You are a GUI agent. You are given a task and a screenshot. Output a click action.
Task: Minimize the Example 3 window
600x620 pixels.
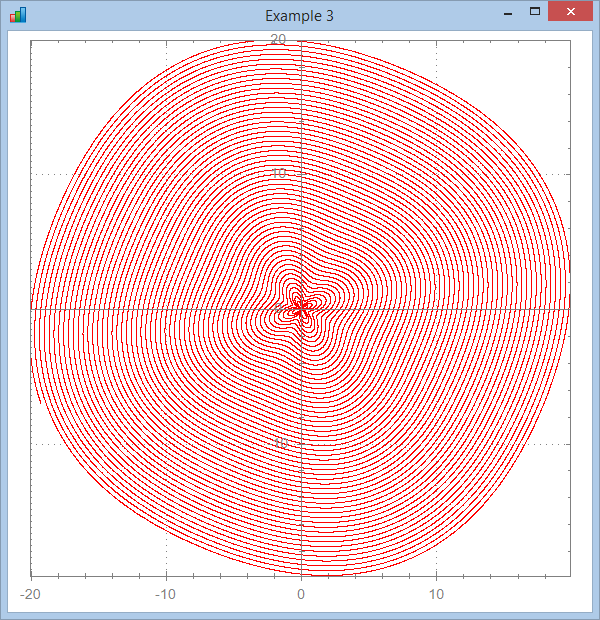click(508, 13)
